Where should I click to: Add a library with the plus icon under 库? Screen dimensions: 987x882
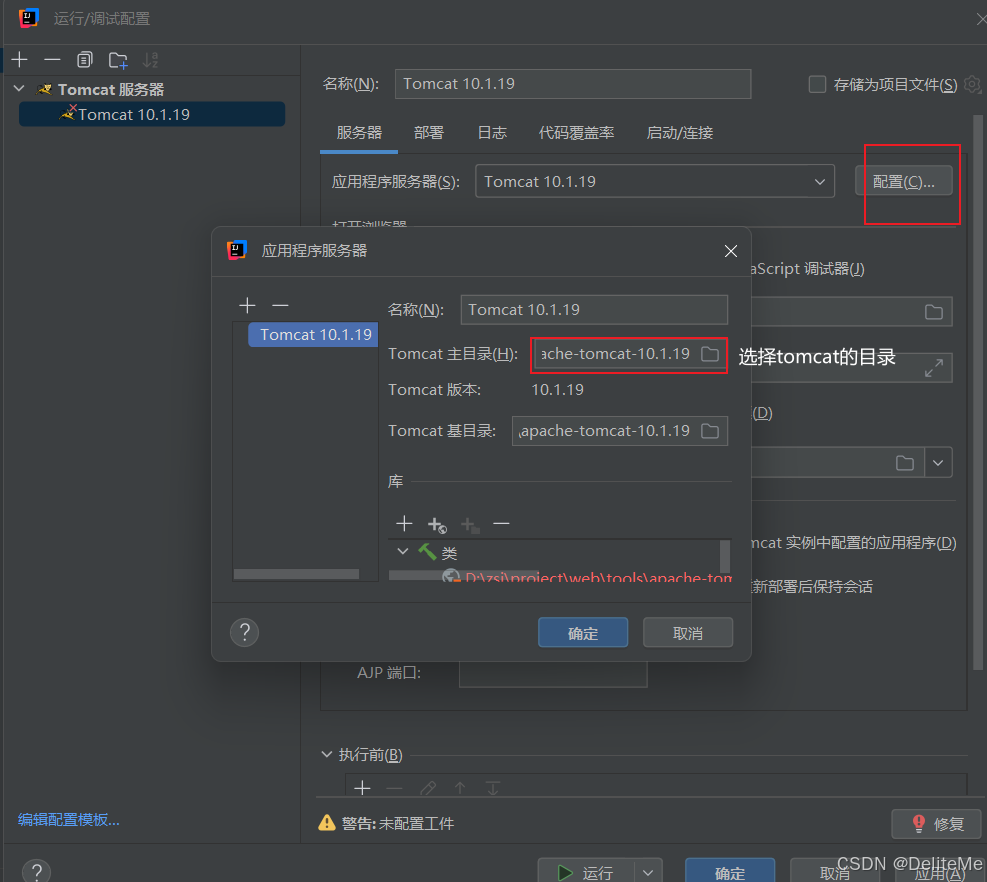coord(404,523)
